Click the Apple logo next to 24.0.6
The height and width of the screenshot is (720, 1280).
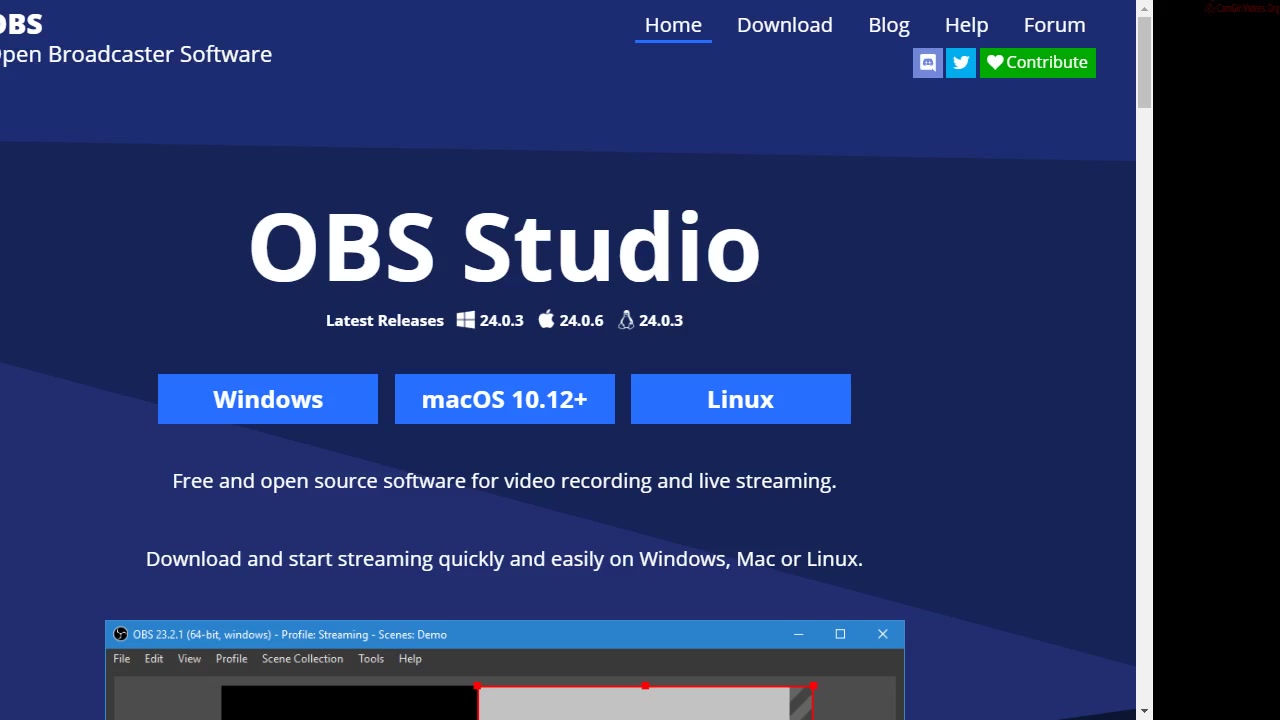[x=546, y=320]
